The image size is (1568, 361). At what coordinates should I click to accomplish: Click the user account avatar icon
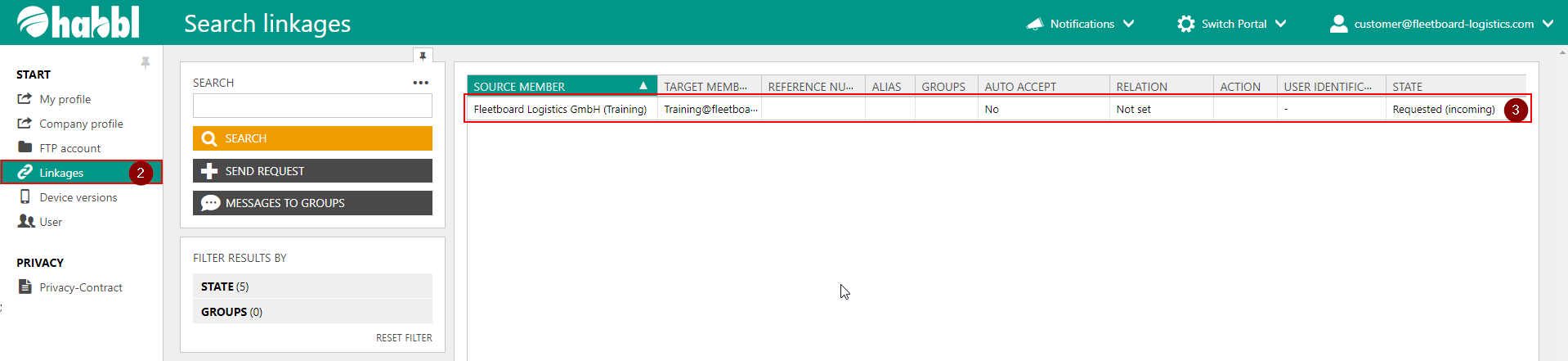click(x=1338, y=24)
